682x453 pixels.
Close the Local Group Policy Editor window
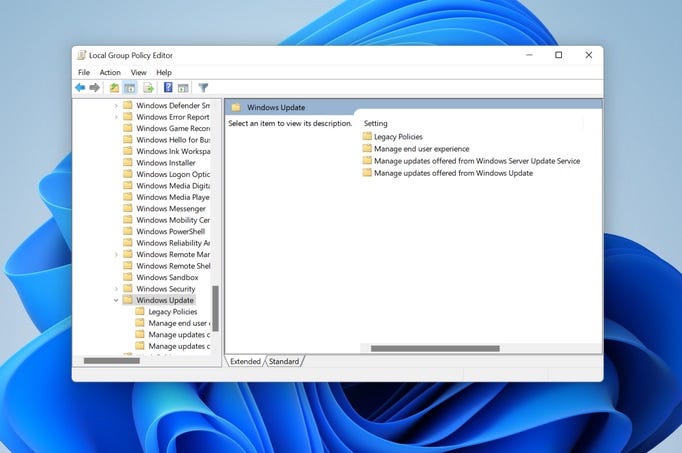pyautogui.click(x=588, y=55)
